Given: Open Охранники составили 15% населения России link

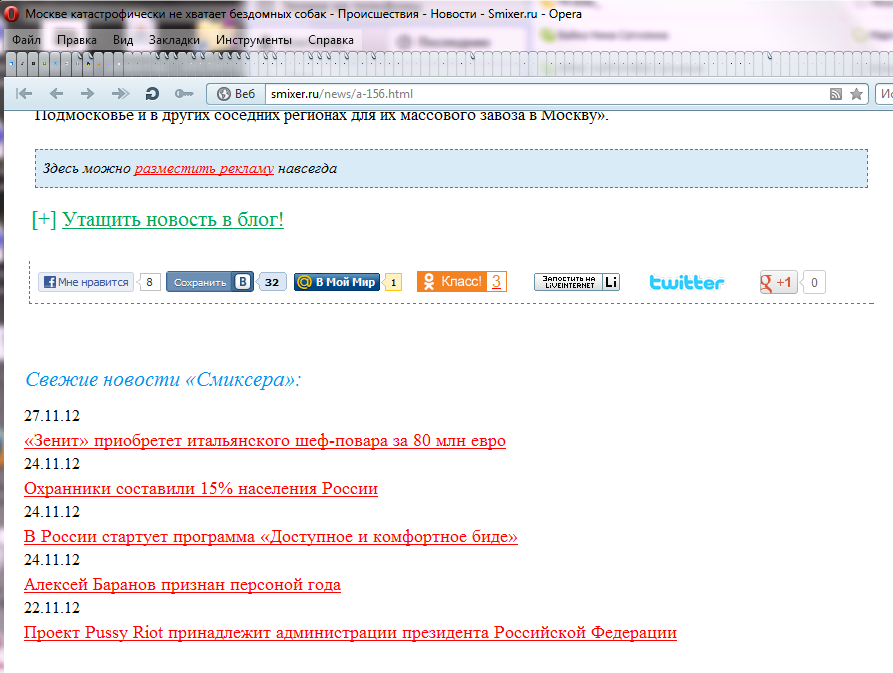Looking at the screenshot, I should tap(200, 489).
